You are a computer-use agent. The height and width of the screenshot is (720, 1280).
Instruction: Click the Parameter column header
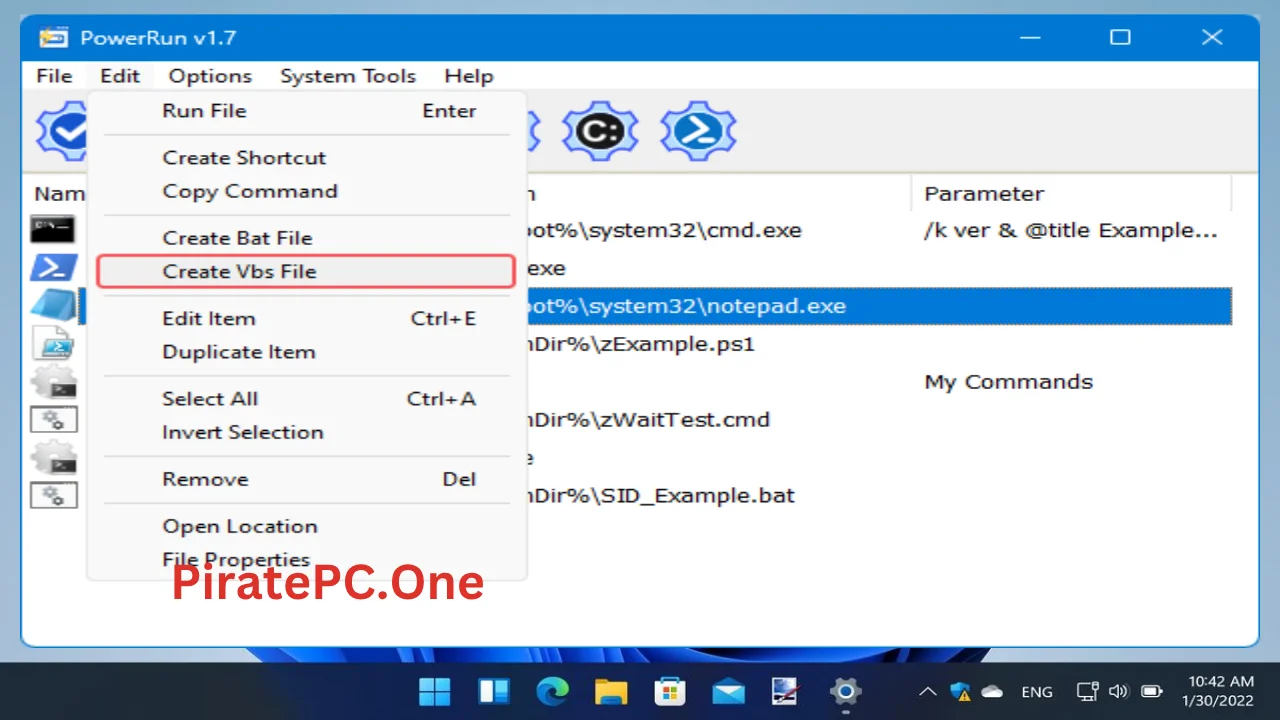click(1071, 194)
